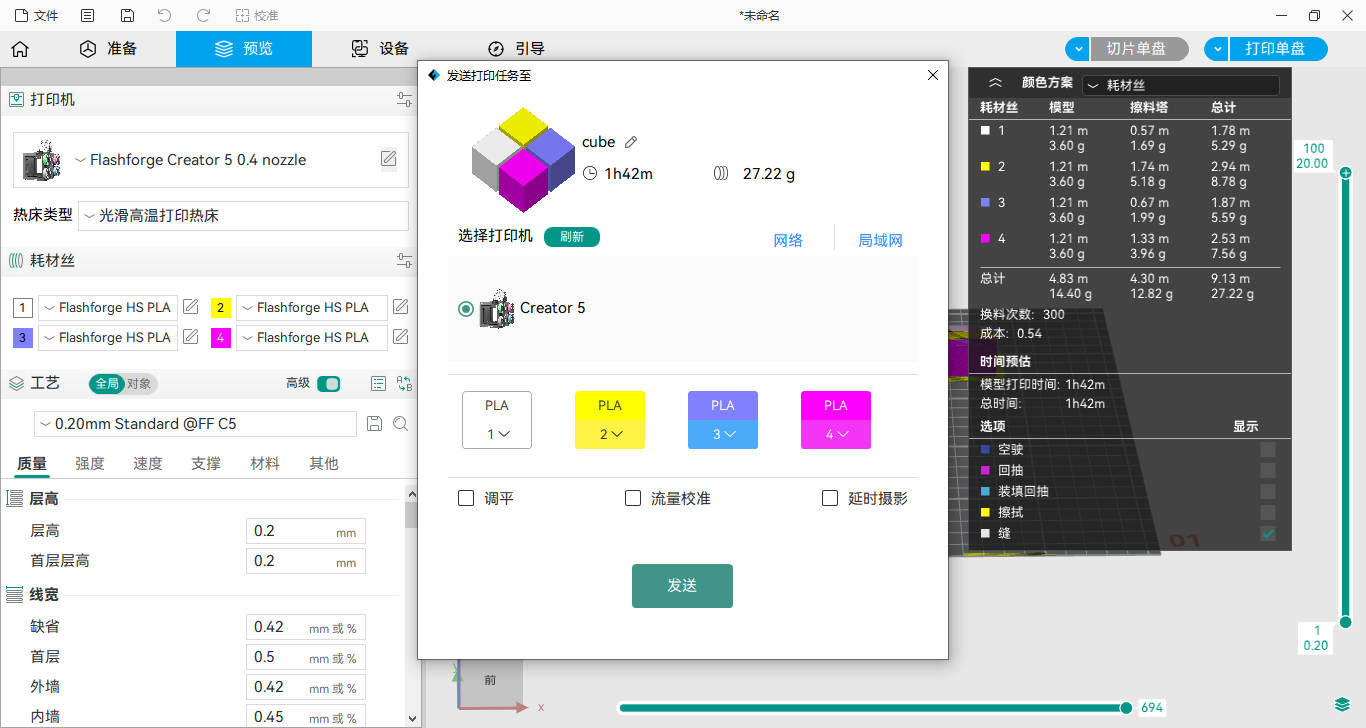1366x728 pixels.
Task: Click filament 3 purple color swatch
Action: pyautogui.click(x=23, y=337)
